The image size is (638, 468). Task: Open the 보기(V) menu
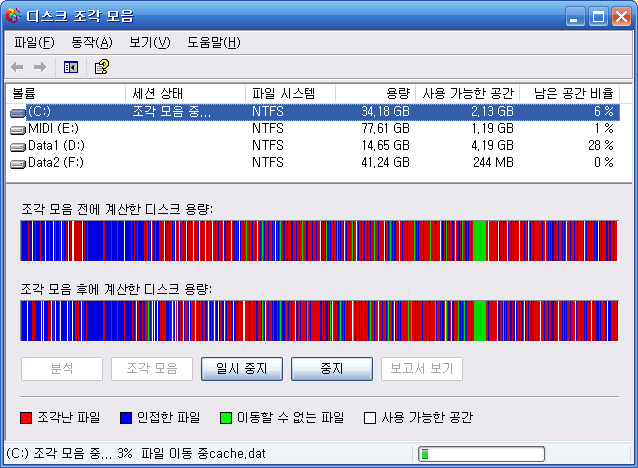[x=149, y=42]
